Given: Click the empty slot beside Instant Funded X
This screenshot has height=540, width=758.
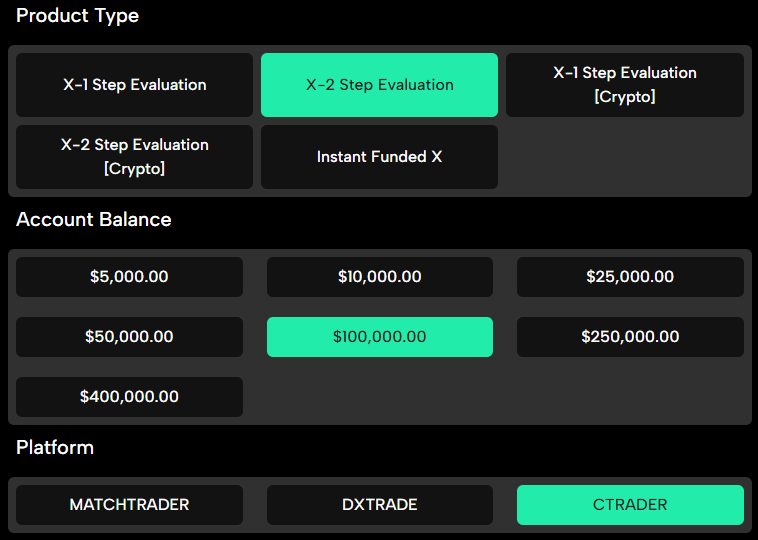Looking at the screenshot, I should [x=625, y=157].
